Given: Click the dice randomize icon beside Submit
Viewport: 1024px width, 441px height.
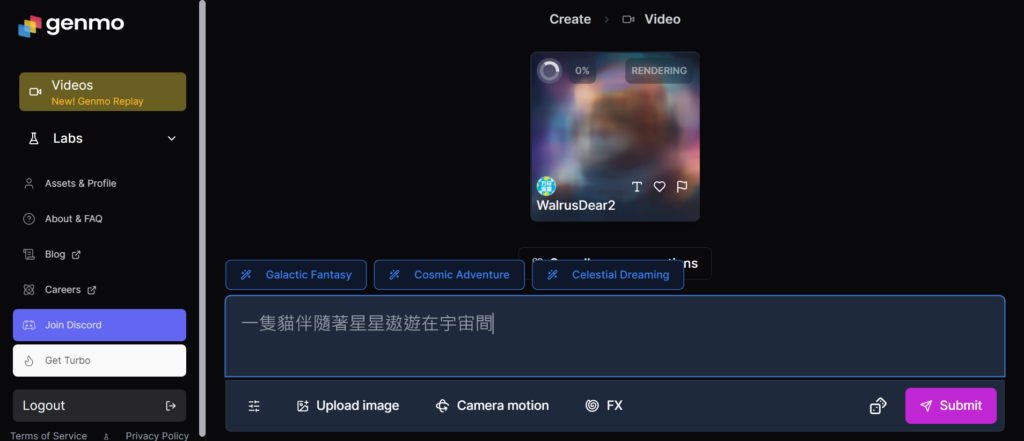Looking at the screenshot, I should tap(878, 406).
